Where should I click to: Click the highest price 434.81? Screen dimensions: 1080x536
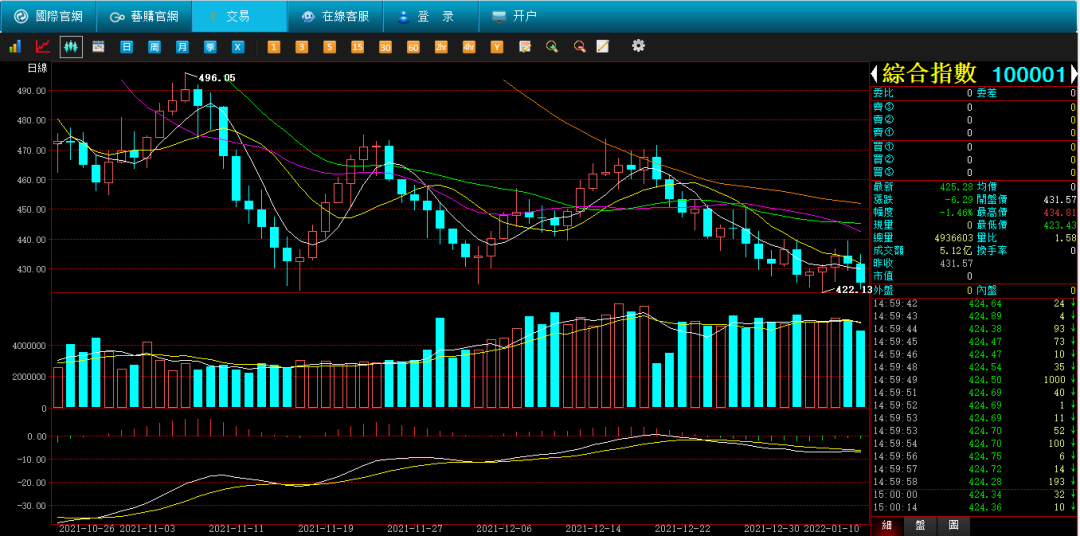point(1060,212)
